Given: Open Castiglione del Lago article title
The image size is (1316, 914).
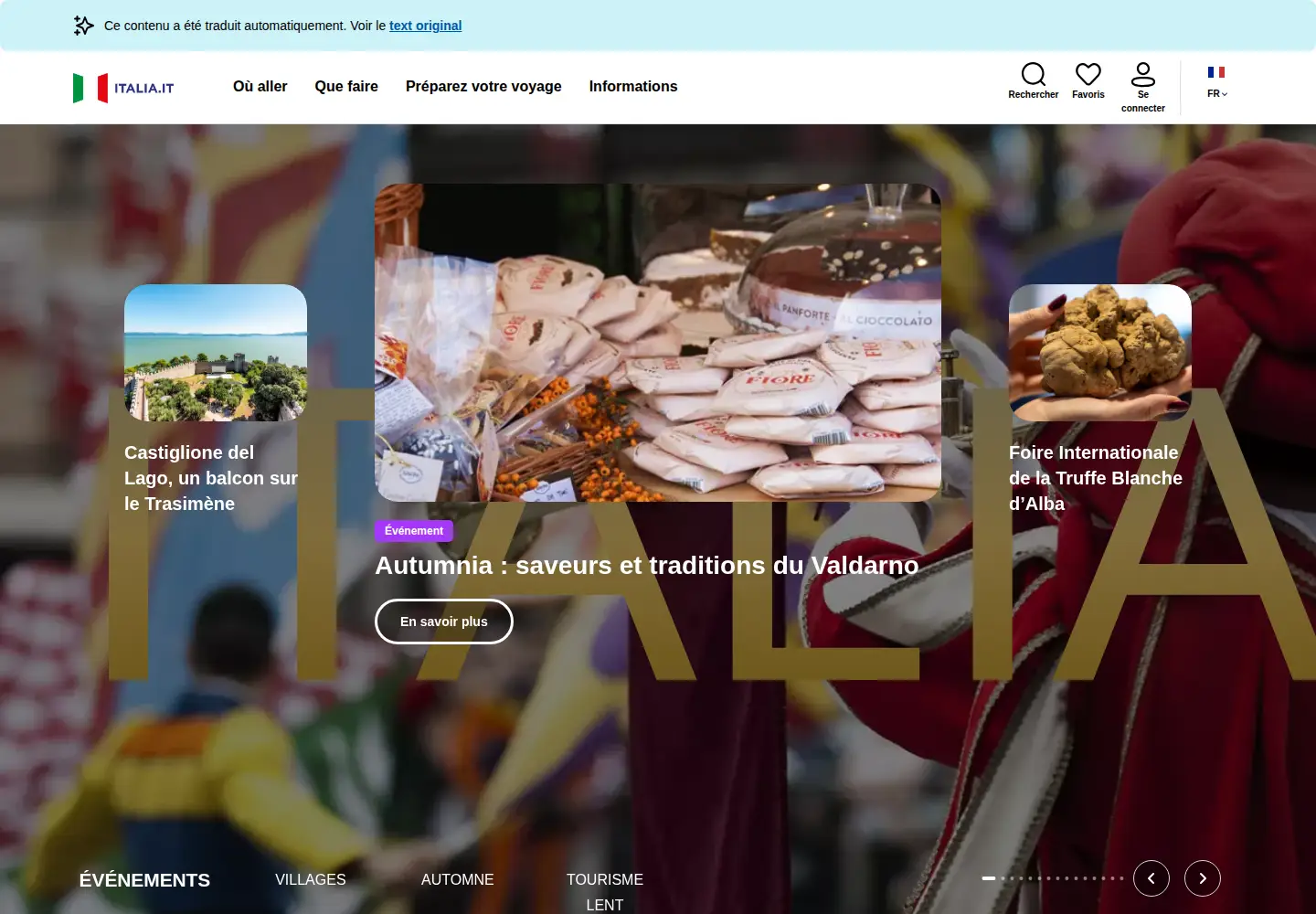Looking at the screenshot, I should click(x=211, y=478).
